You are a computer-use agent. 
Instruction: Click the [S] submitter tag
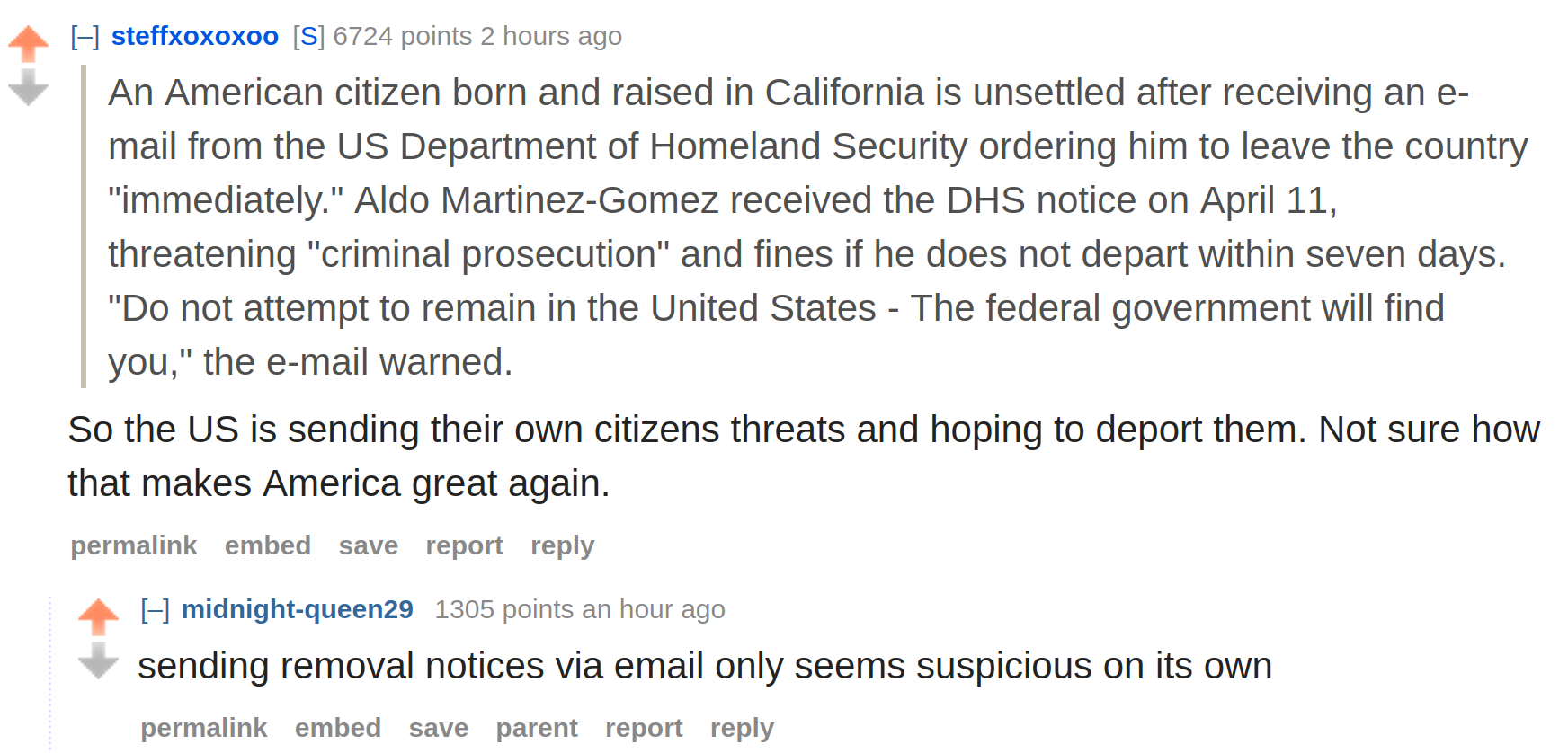[308, 36]
